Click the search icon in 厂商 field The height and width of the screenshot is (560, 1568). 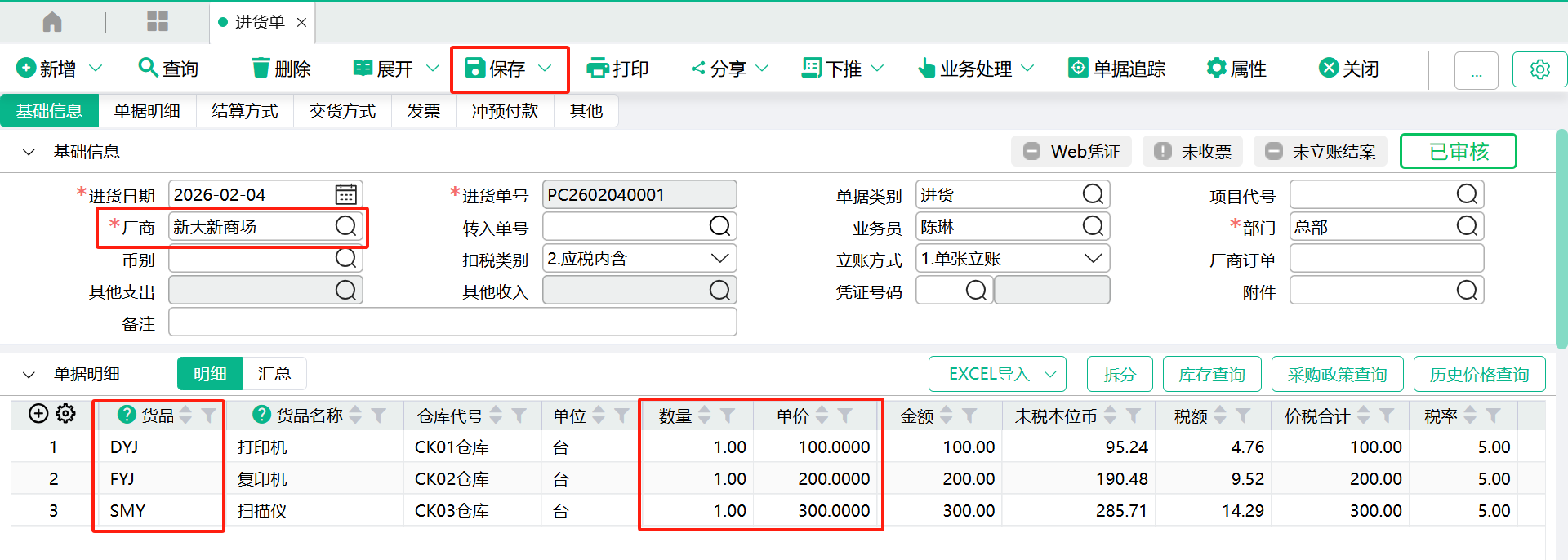tap(345, 226)
